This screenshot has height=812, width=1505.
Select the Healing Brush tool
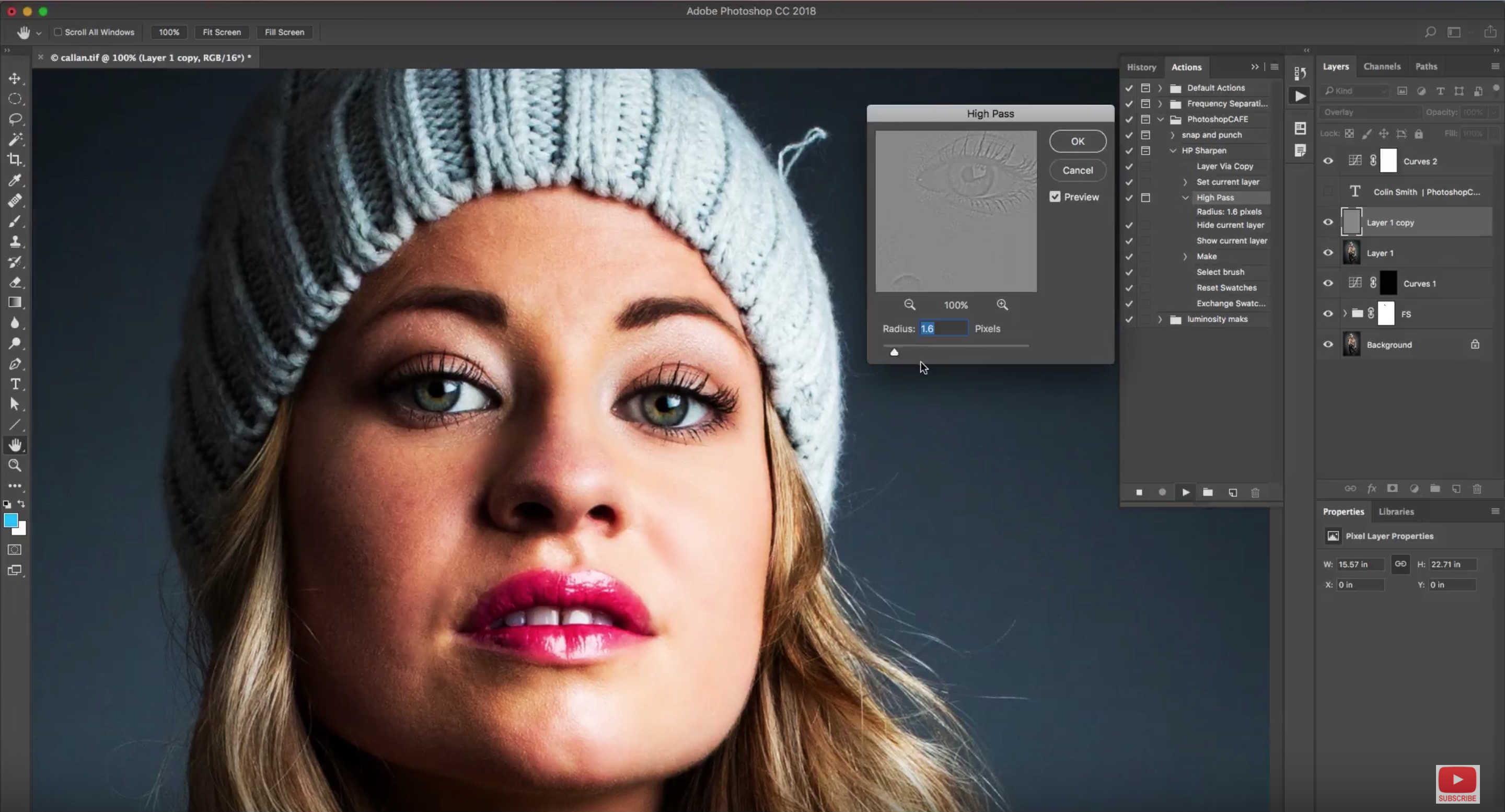click(15, 200)
